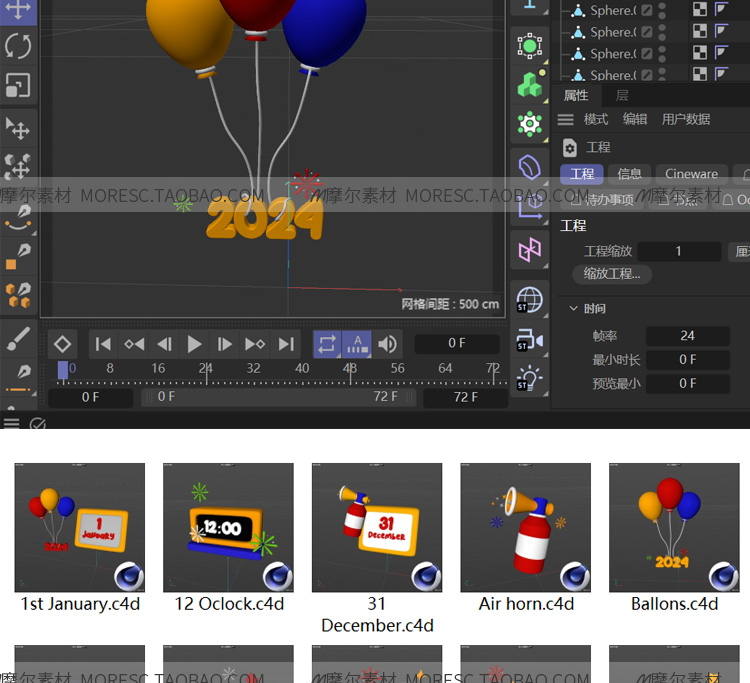Click the pink symmetry shapes icon

click(x=529, y=250)
